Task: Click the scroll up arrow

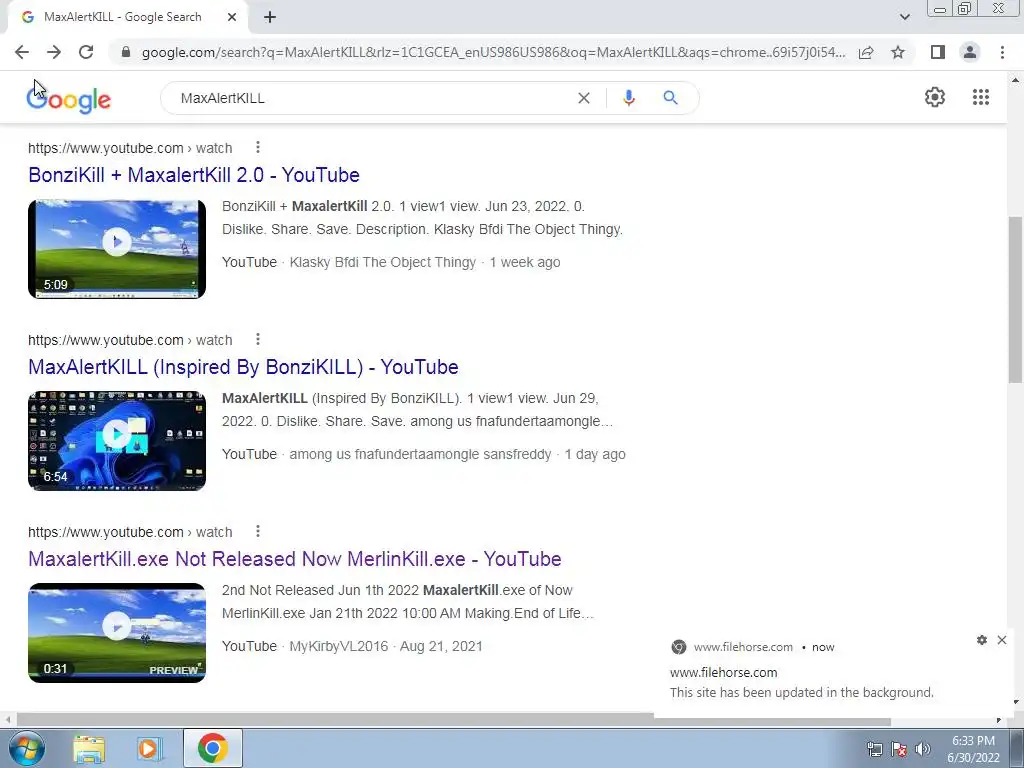Action: click(1015, 80)
